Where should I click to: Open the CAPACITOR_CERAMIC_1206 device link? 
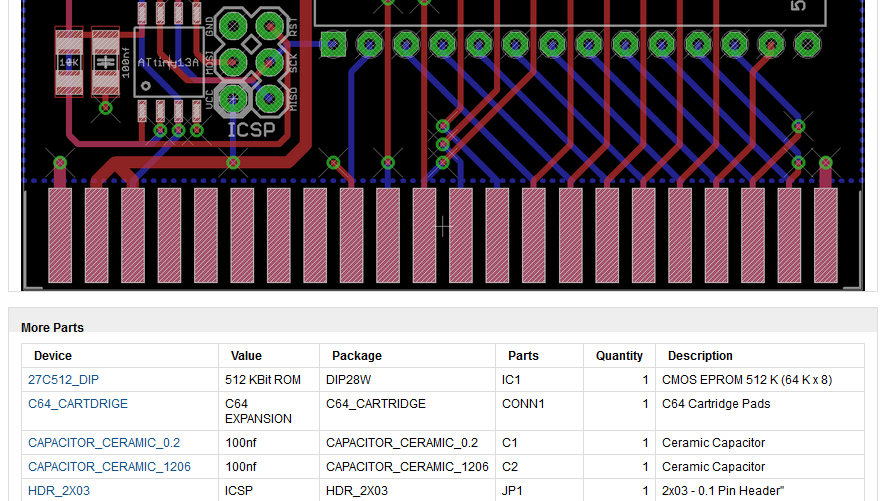pyautogui.click(x=109, y=467)
